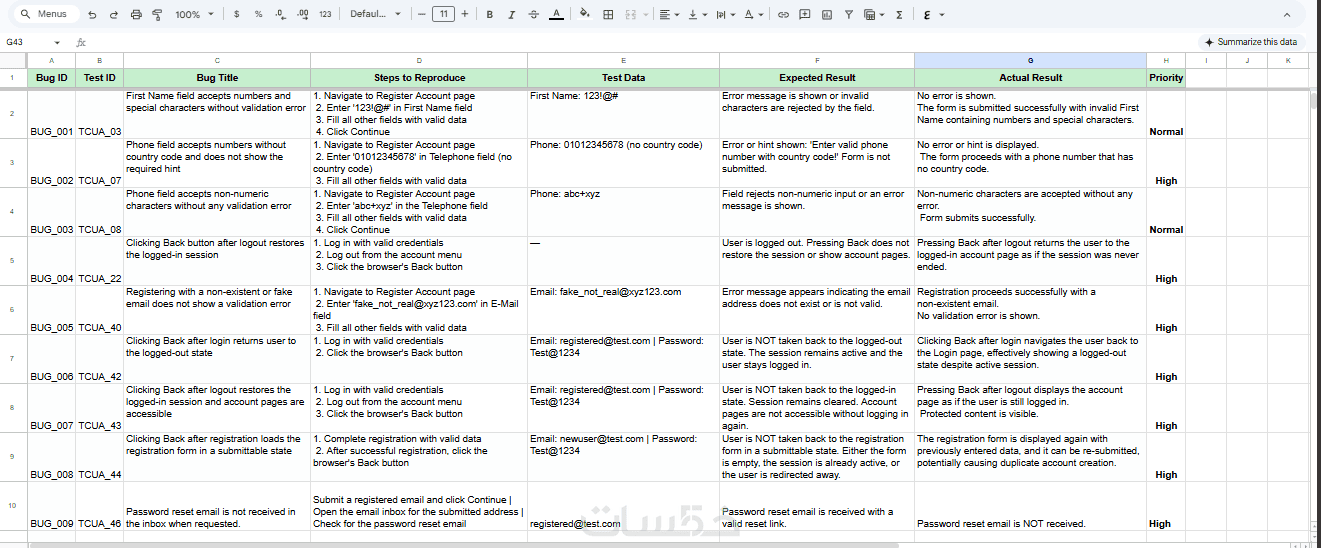This screenshot has width=1321, height=548.
Task: Select 'Password reset email is NOT received.' cell
Action: click(1030, 506)
